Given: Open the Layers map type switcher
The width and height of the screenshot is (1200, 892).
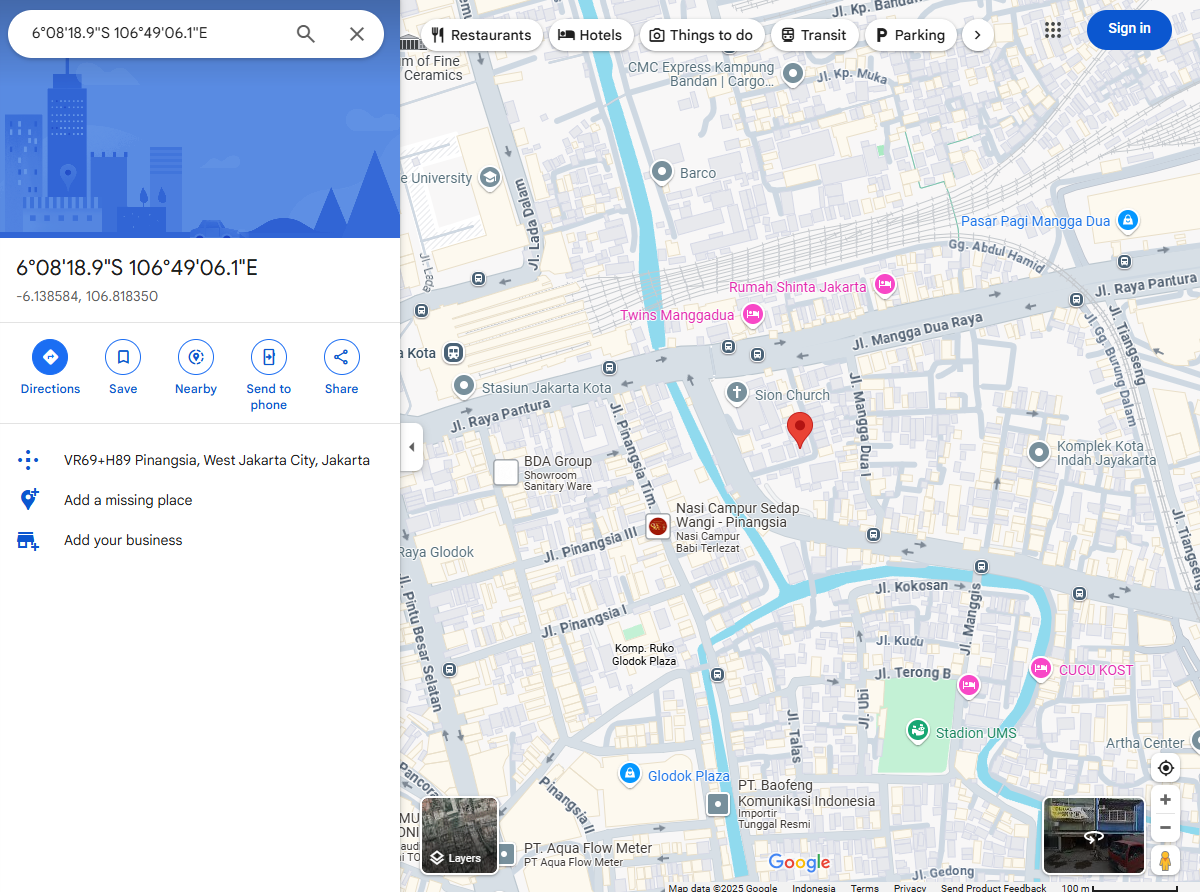Looking at the screenshot, I should pos(459,835).
